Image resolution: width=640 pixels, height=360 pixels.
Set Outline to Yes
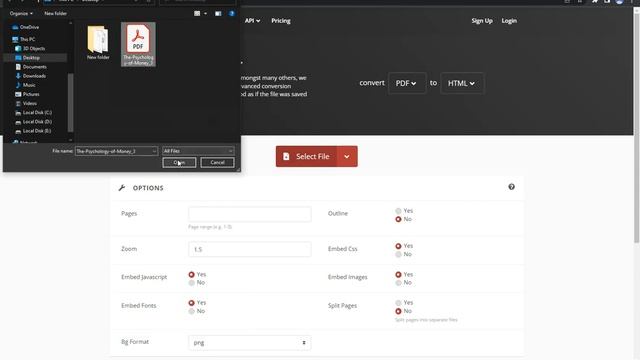click(398, 211)
